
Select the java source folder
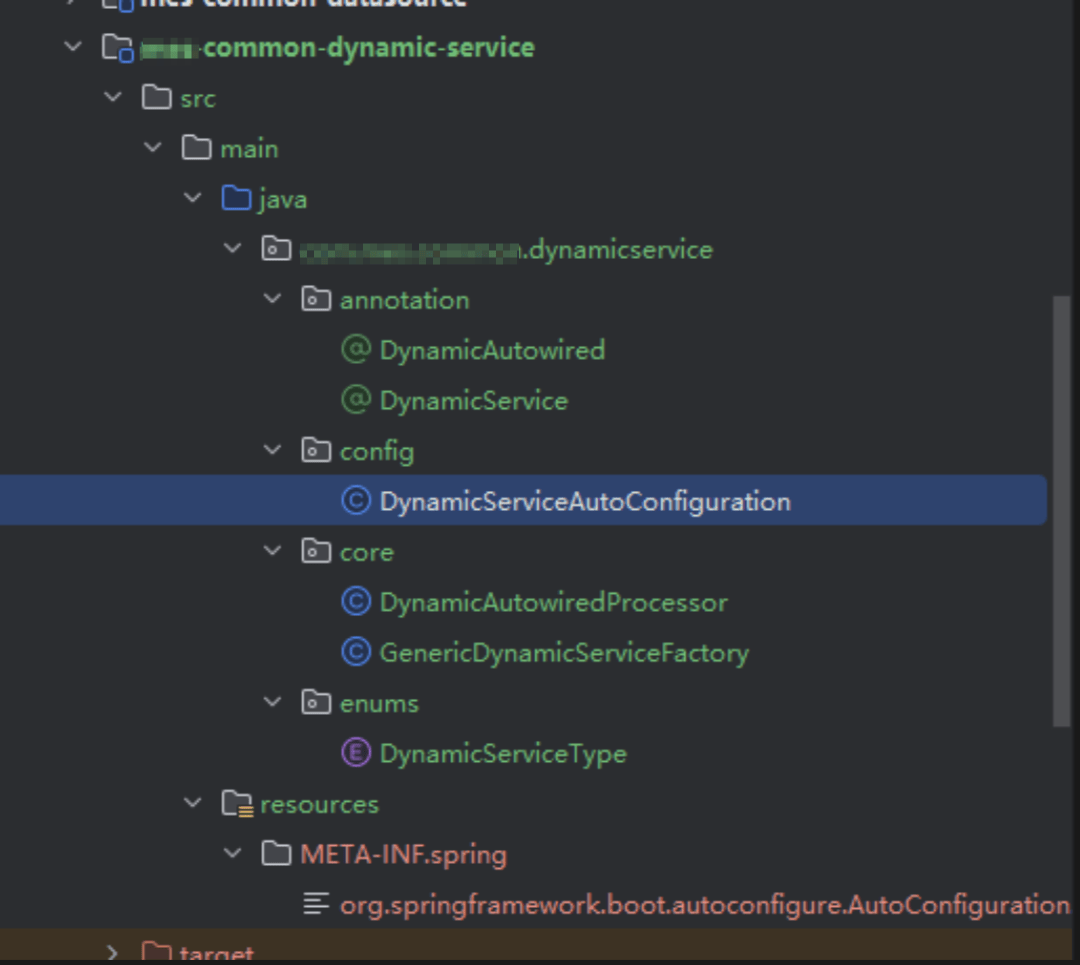coord(282,199)
